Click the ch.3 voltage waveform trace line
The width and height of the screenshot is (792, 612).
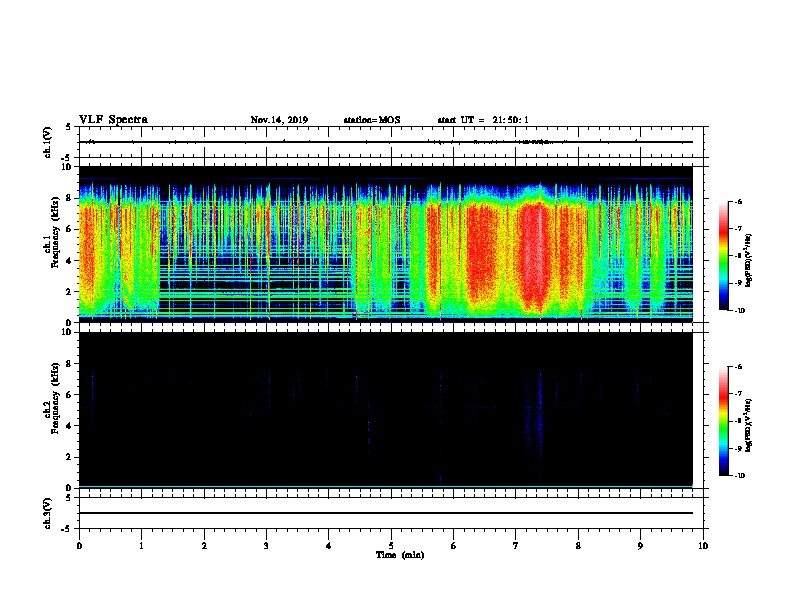386,513
